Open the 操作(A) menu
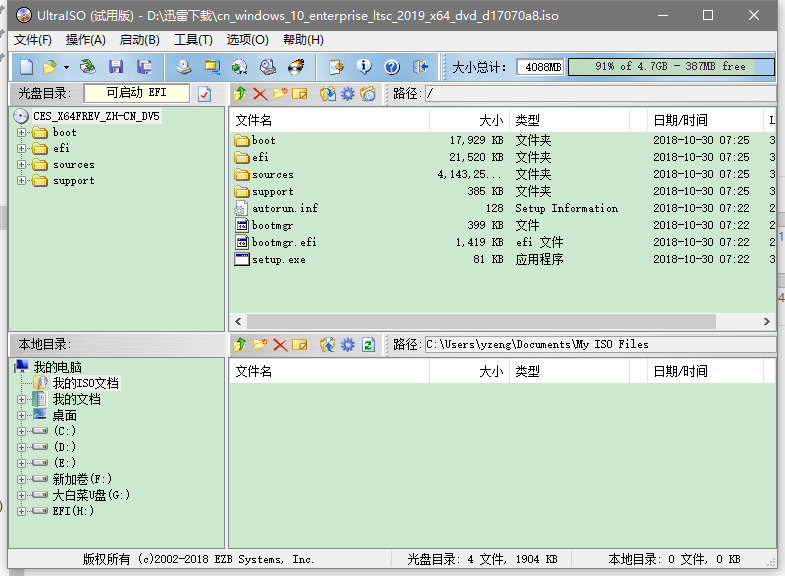Viewport: 785px width, 576px height. pos(86,40)
